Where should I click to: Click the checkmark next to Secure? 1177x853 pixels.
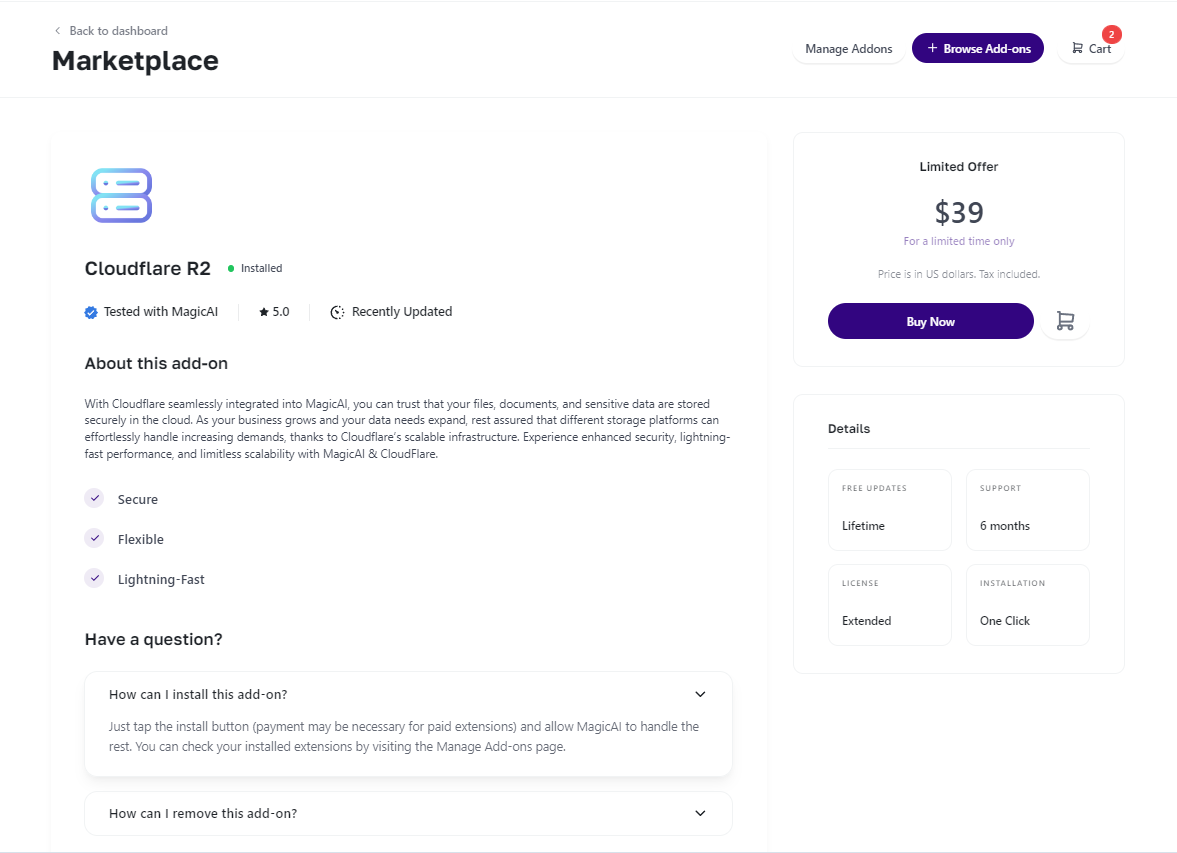(94, 498)
